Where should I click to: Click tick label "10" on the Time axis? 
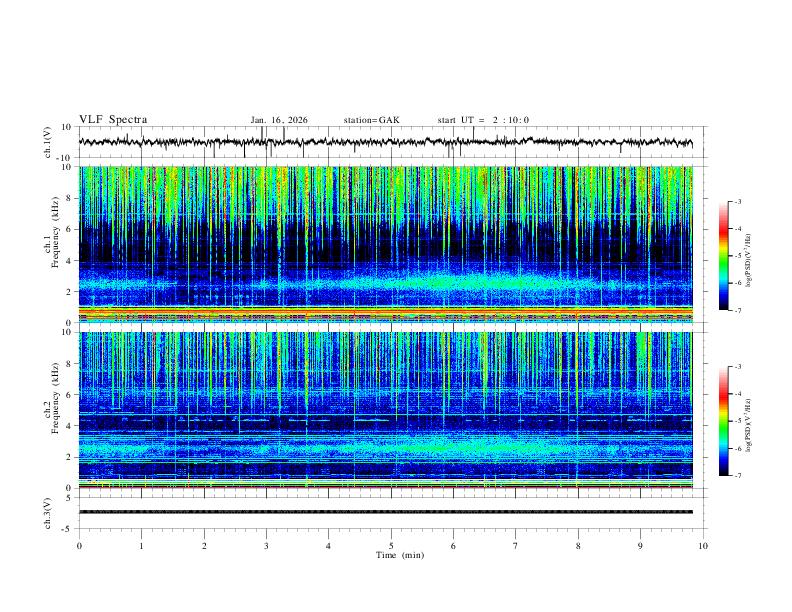point(703,546)
